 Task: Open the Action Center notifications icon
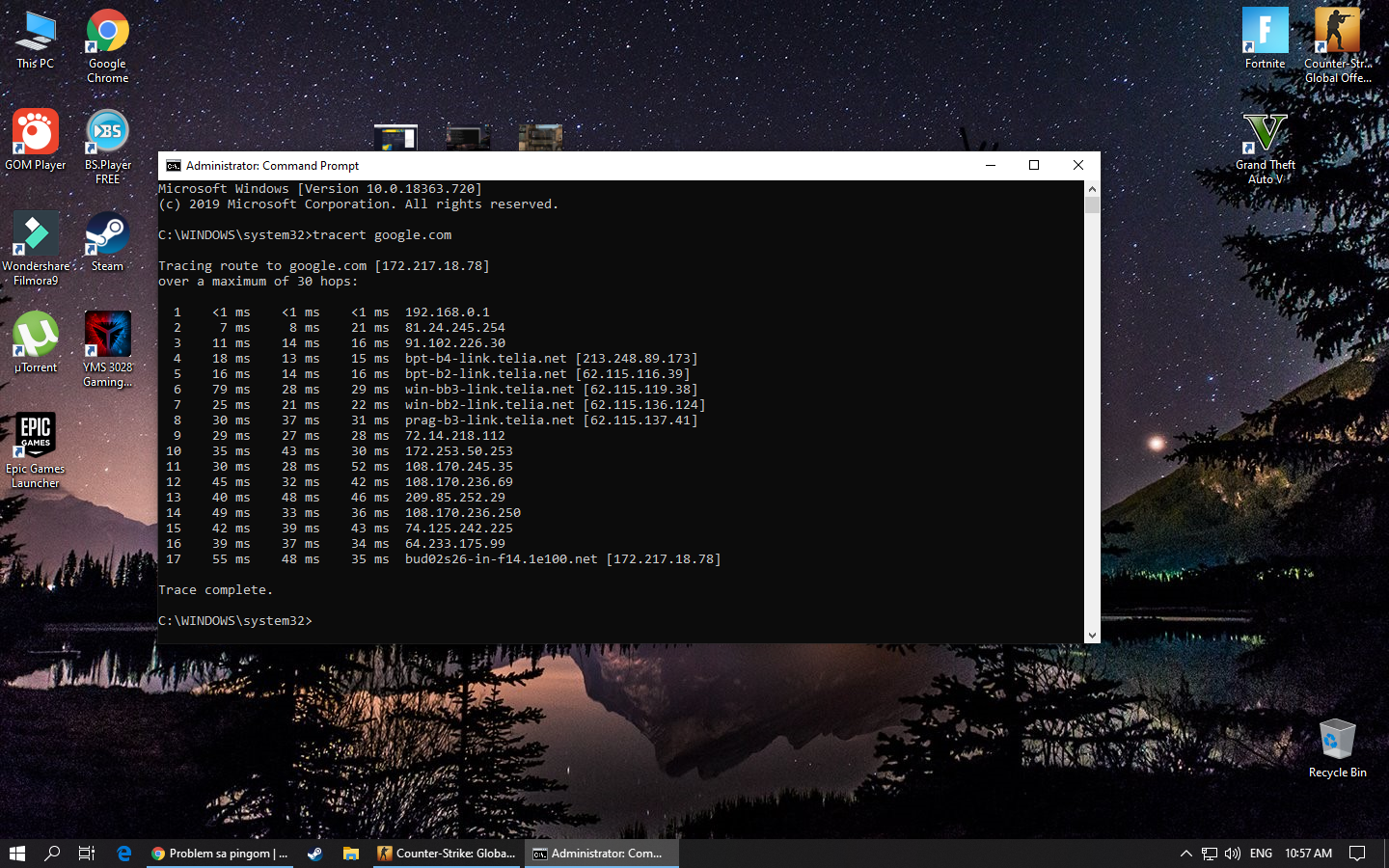1357,854
